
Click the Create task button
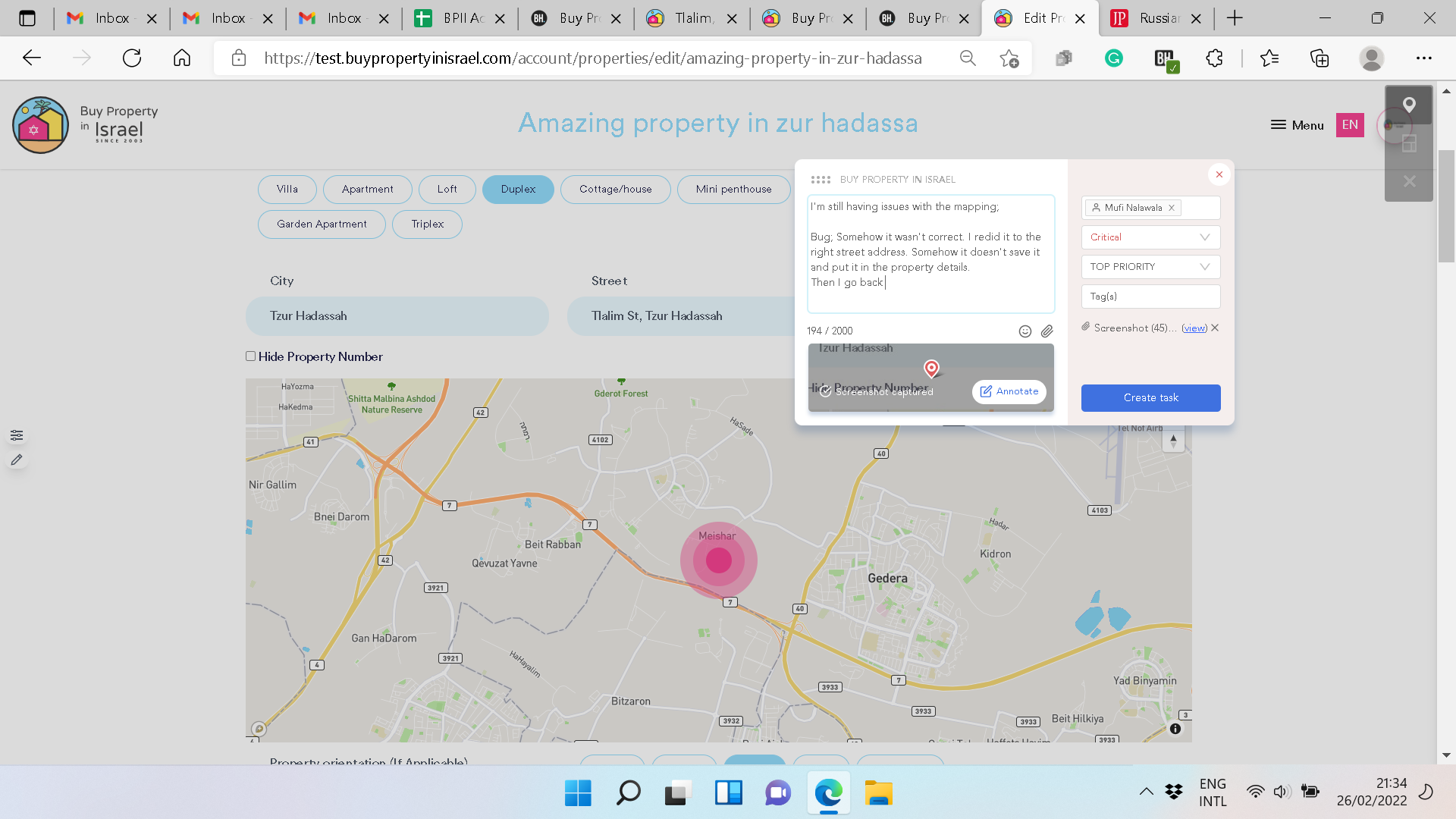coord(1150,398)
